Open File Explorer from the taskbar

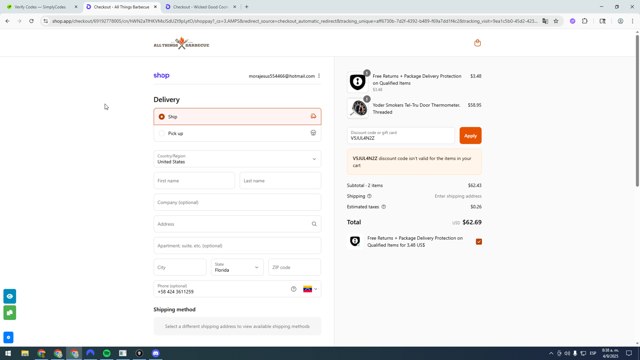click(x=25, y=353)
